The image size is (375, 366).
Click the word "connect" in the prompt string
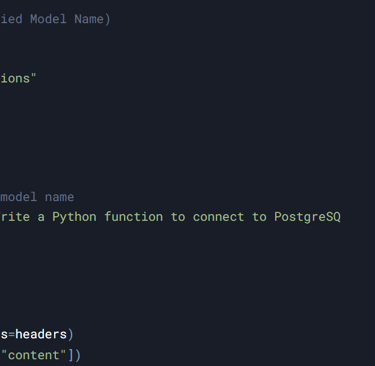tap(218, 217)
